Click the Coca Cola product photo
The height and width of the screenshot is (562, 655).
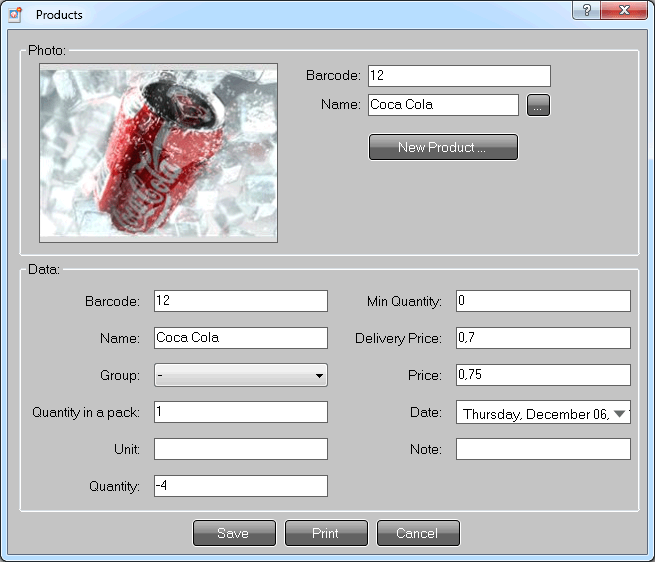coord(158,154)
